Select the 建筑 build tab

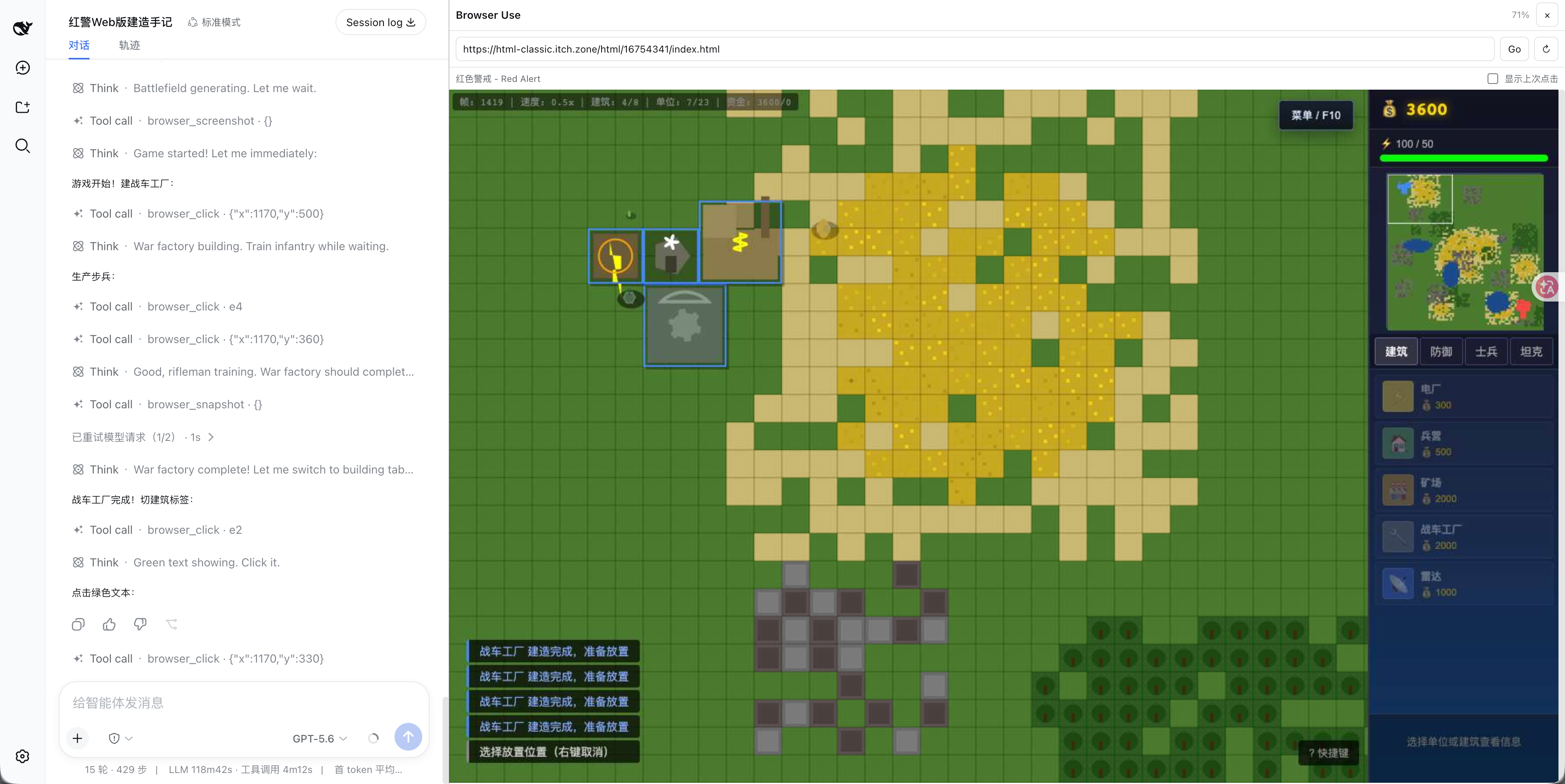(1396, 352)
